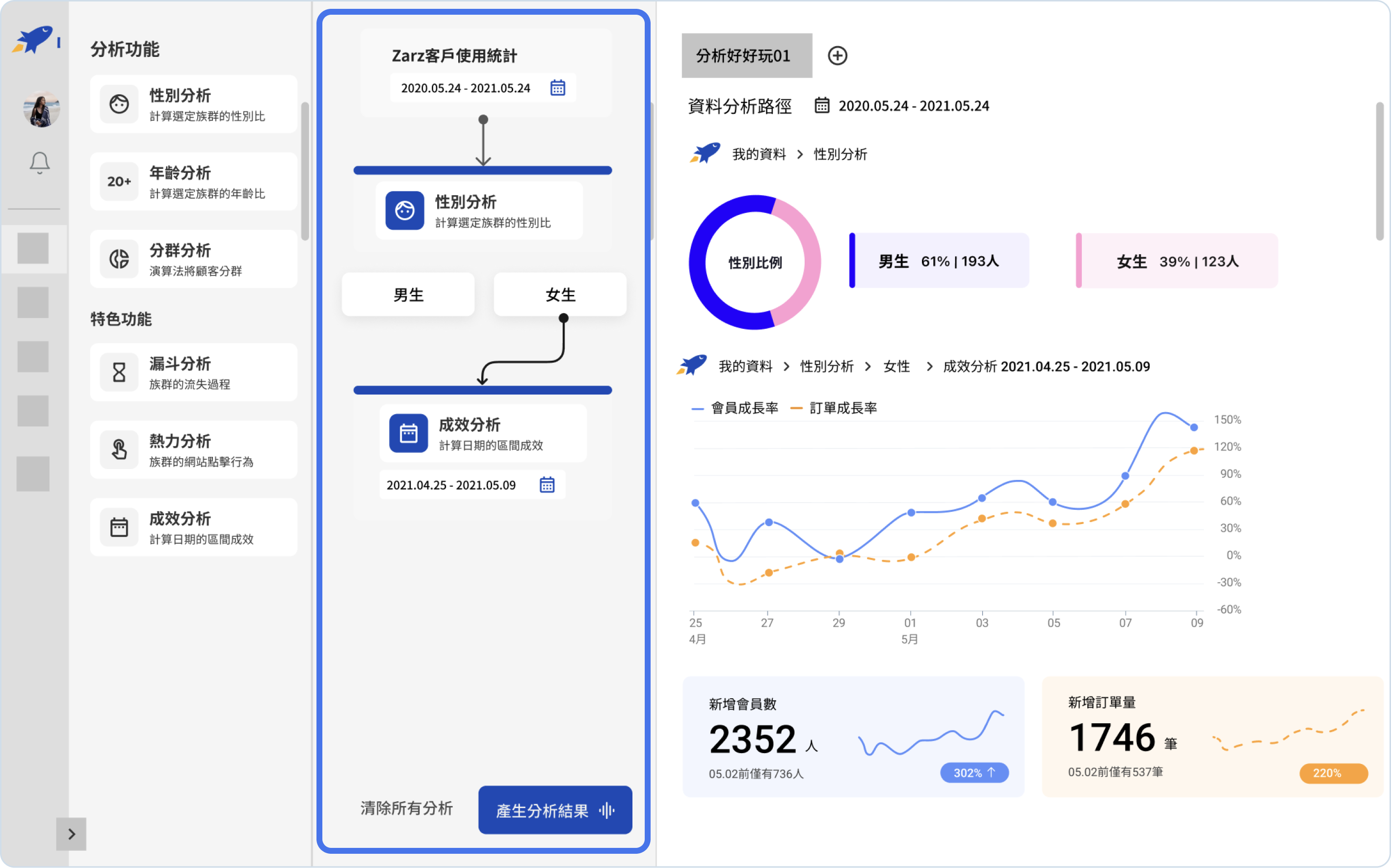This screenshot has width=1391, height=868.
Task: Click the chevron before 成效分析 in second path
Action: tap(929, 366)
